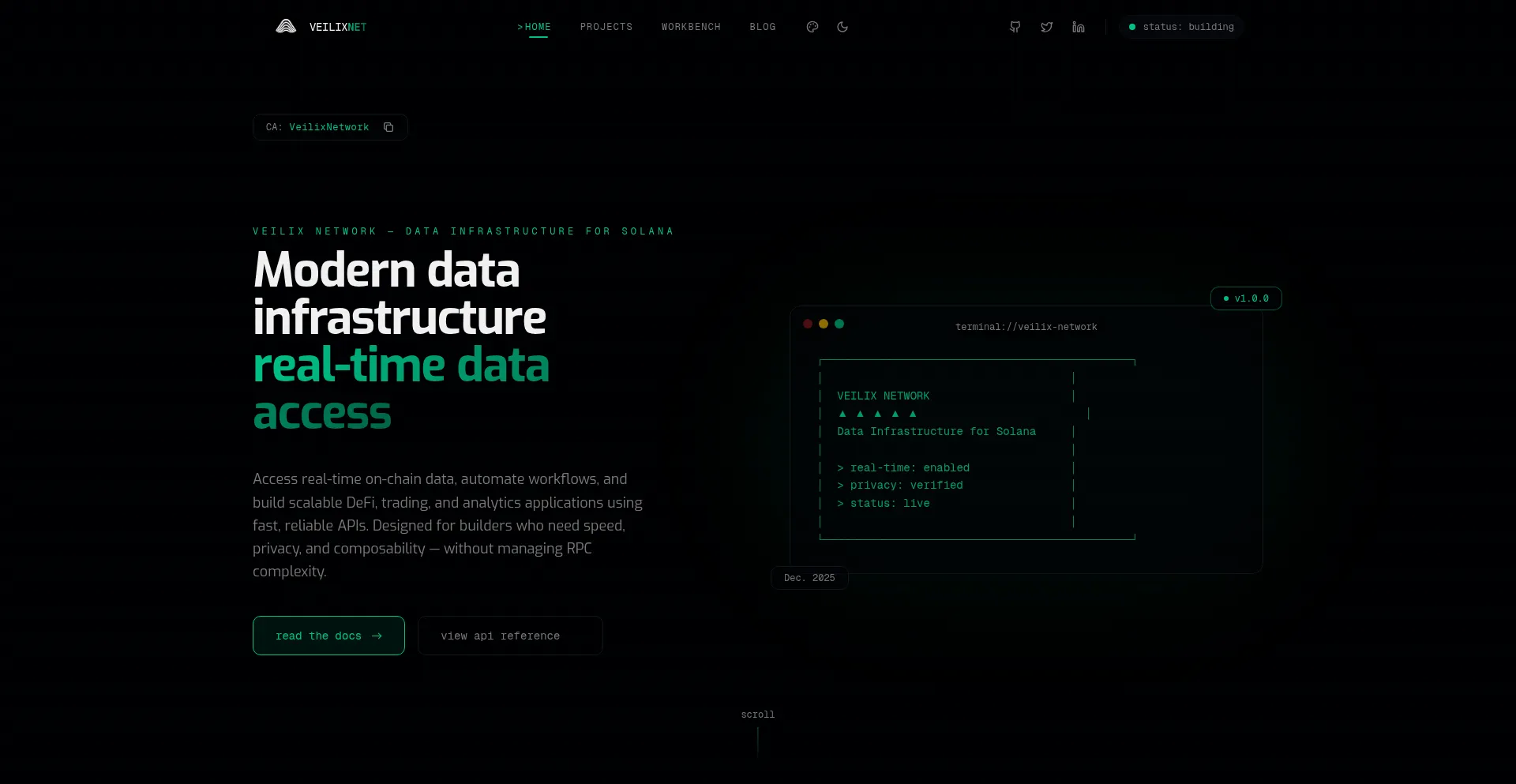The height and width of the screenshot is (784, 1516).
Task: Navigate to Workbench
Action: [691, 27]
